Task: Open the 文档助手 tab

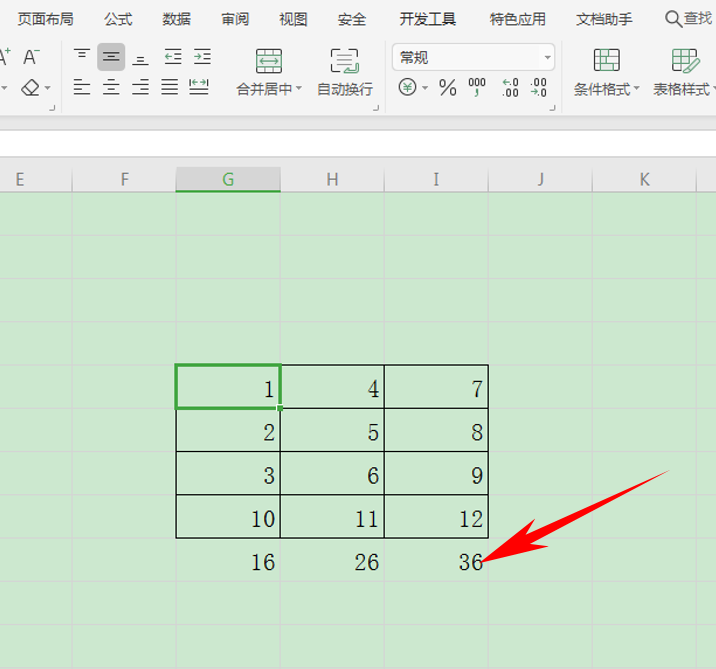Action: pos(604,19)
